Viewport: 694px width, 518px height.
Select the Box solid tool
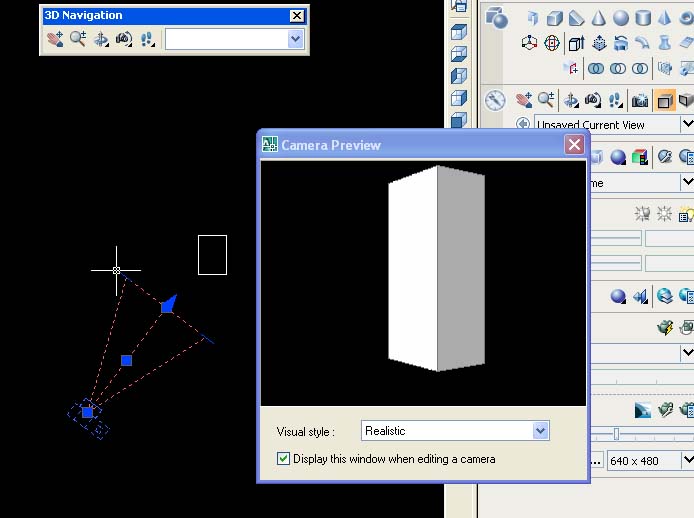pyautogui.click(x=555, y=18)
